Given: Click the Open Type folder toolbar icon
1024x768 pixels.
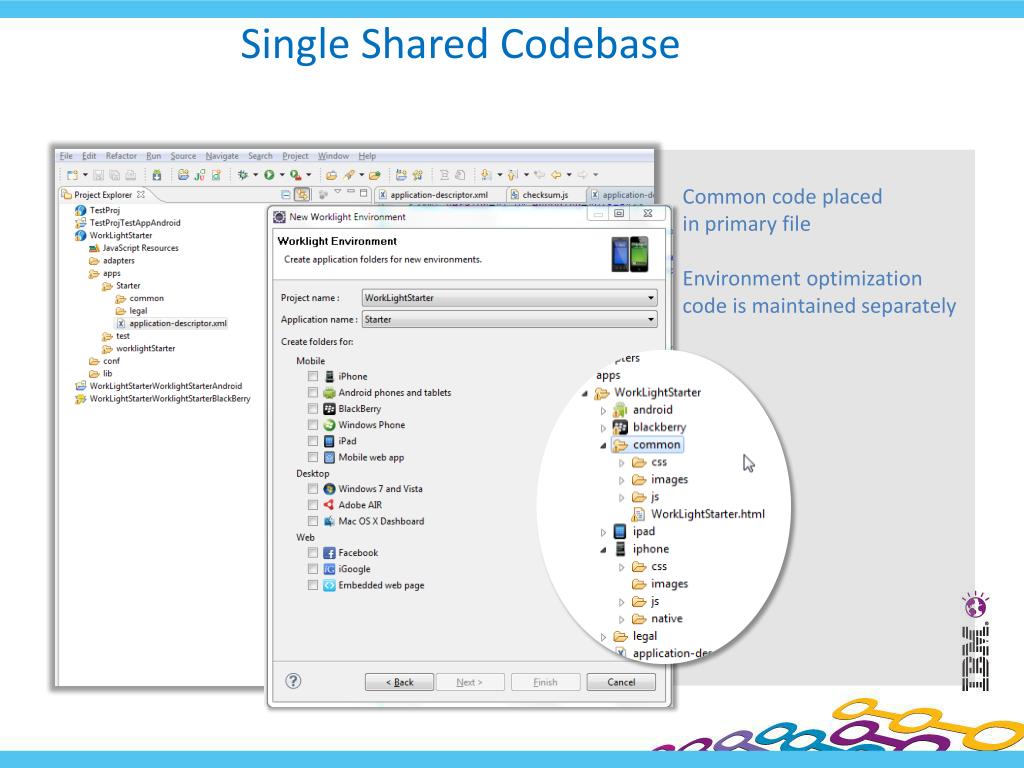Looking at the screenshot, I should coord(332,175).
